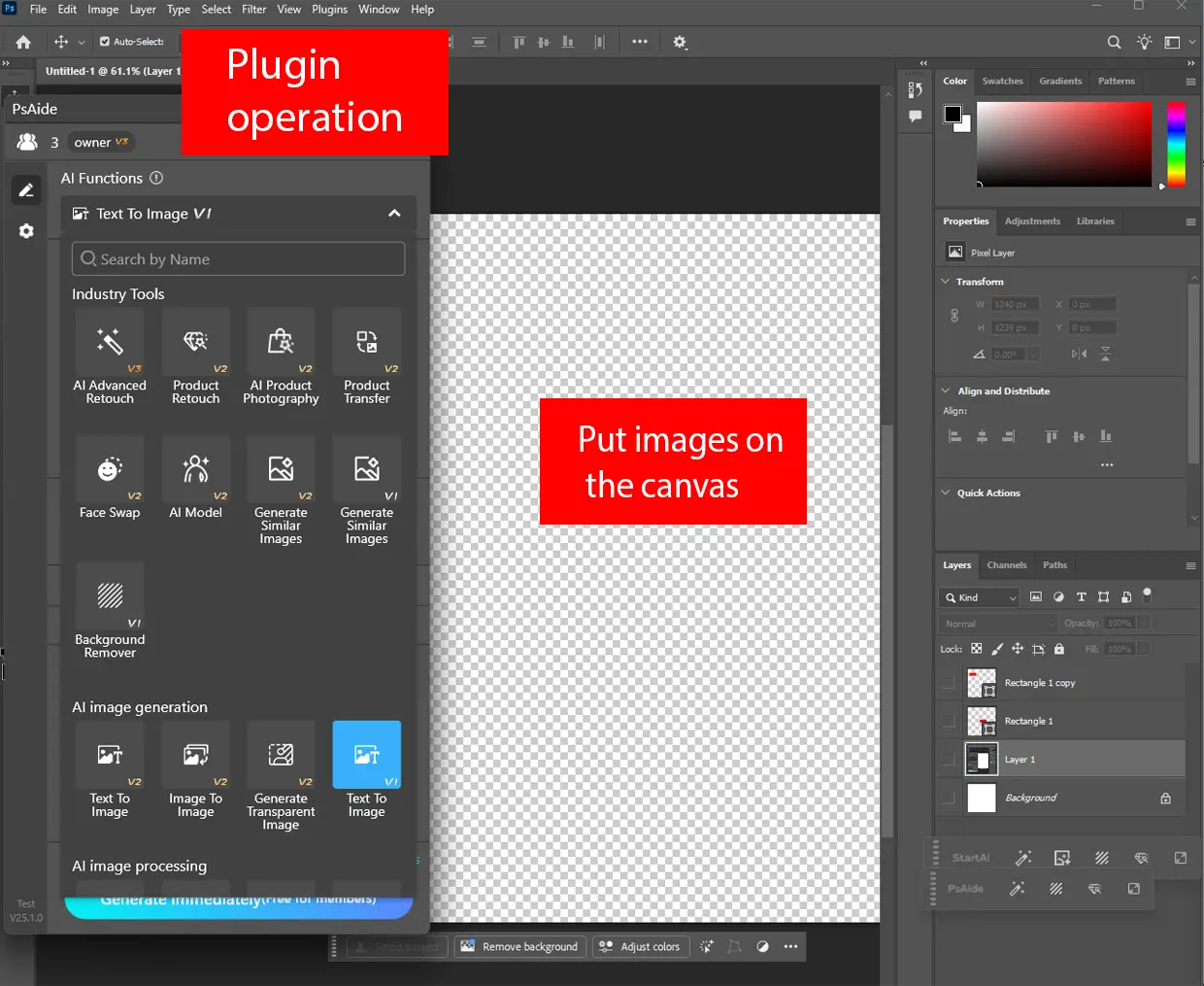Viewport: 1204px width, 986px height.
Task: Open the AI Advanced Retouch tool
Action: (110, 343)
